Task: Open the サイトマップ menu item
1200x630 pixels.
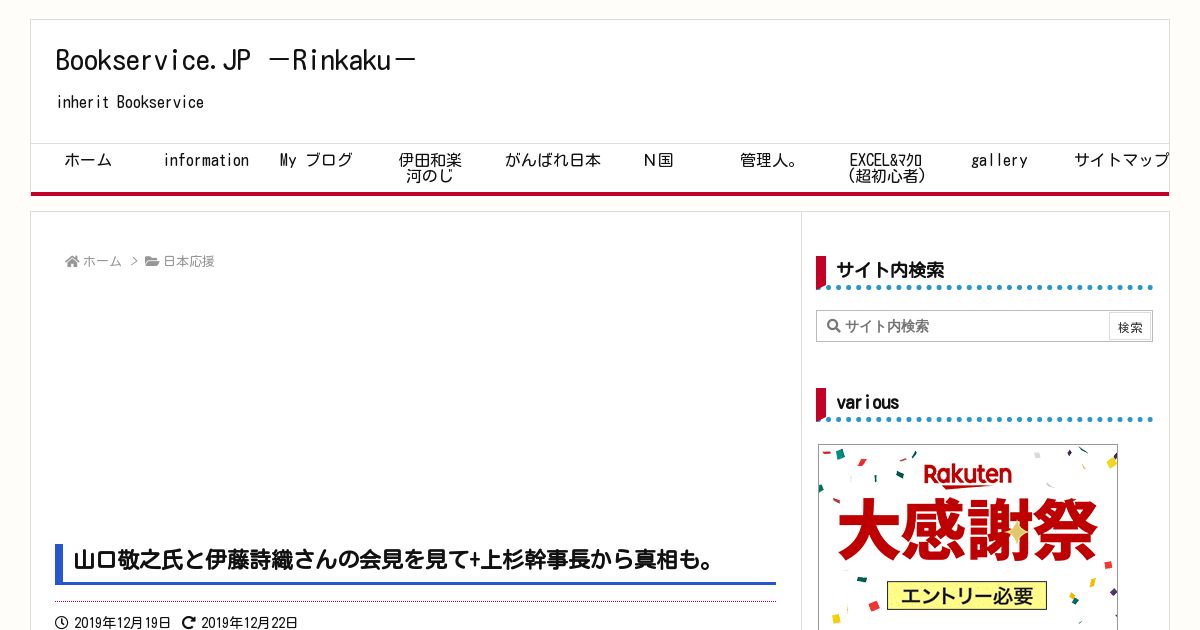Action: pyautogui.click(x=1121, y=160)
